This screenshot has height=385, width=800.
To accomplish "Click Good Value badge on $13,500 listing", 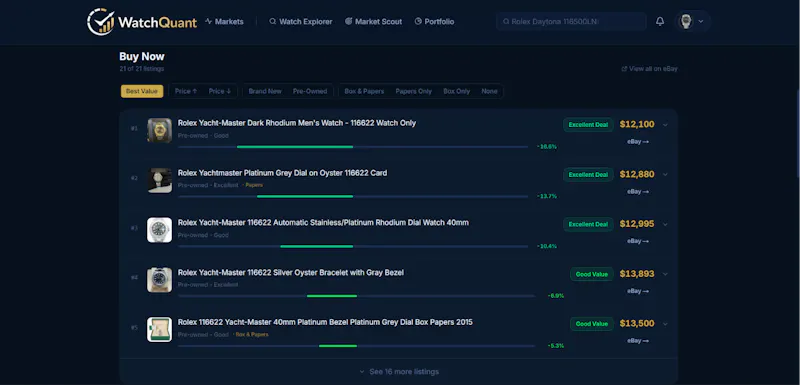I will point(592,323).
